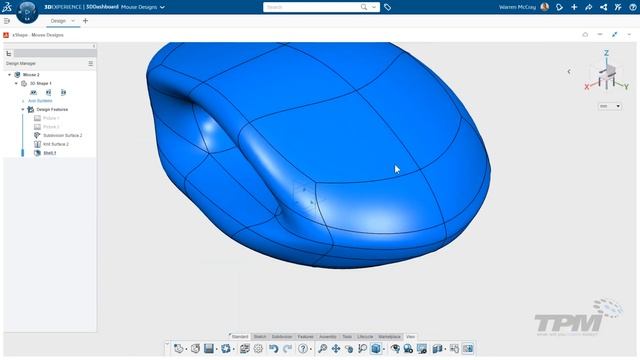
Task: Click the tree view icon above Design Manager
Action: click(x=9, y=53)
